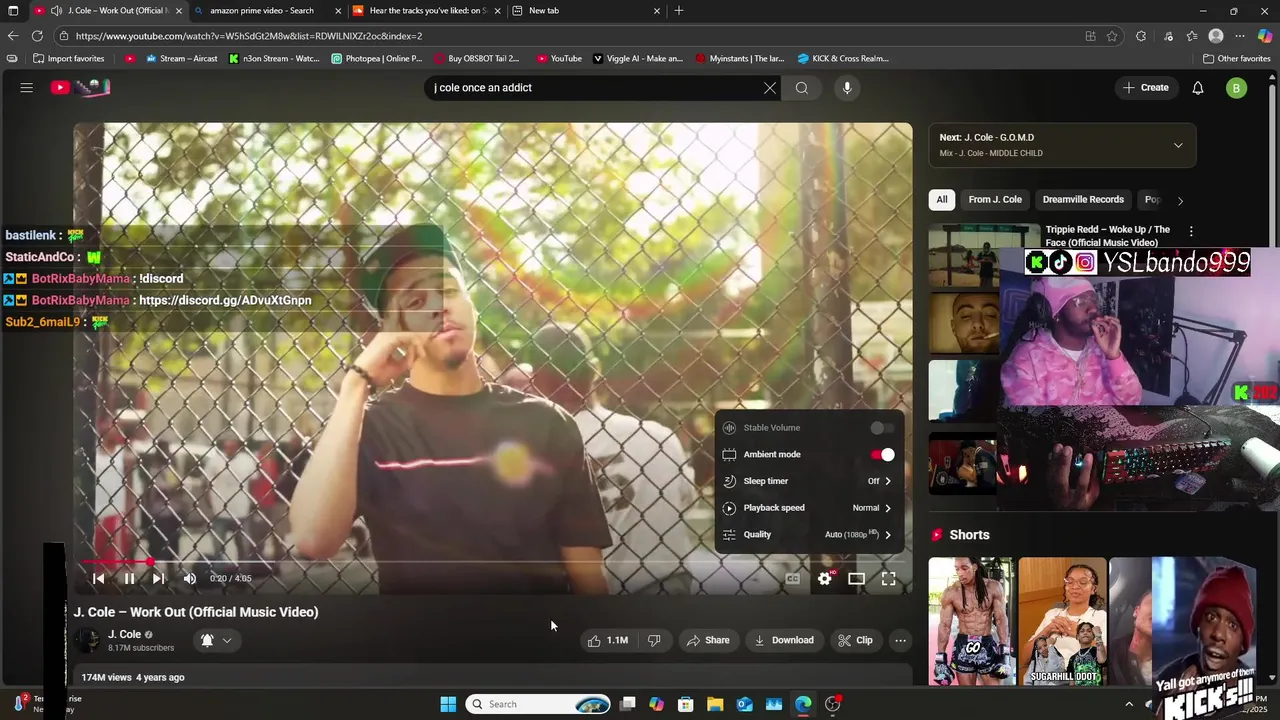The height and width of the screenshot is (720, 1280).
Task: Toggle closed captions on the player
Action: tap(792, 578)
